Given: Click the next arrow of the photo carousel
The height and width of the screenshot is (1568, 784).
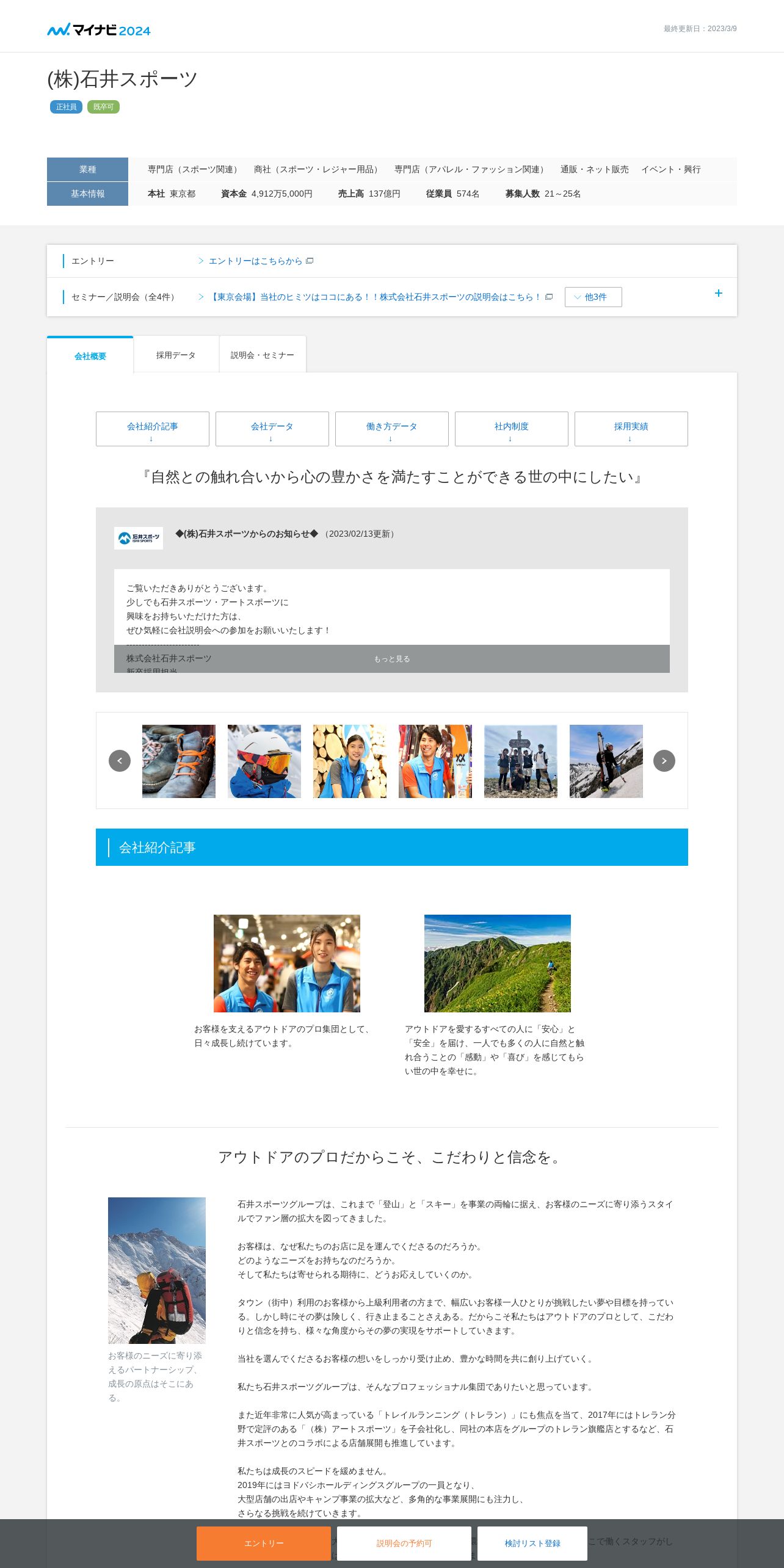Looking at the screenshot, I should [664, 761].
